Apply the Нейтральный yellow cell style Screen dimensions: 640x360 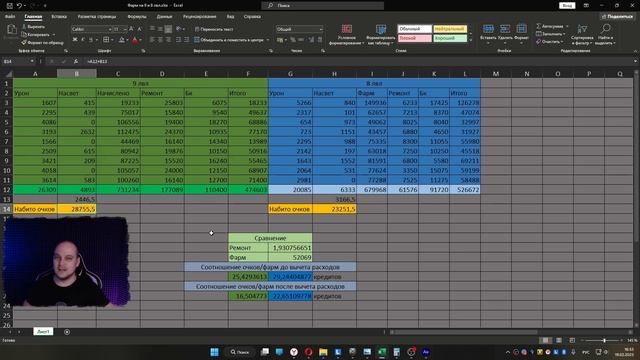coord(450,29)
